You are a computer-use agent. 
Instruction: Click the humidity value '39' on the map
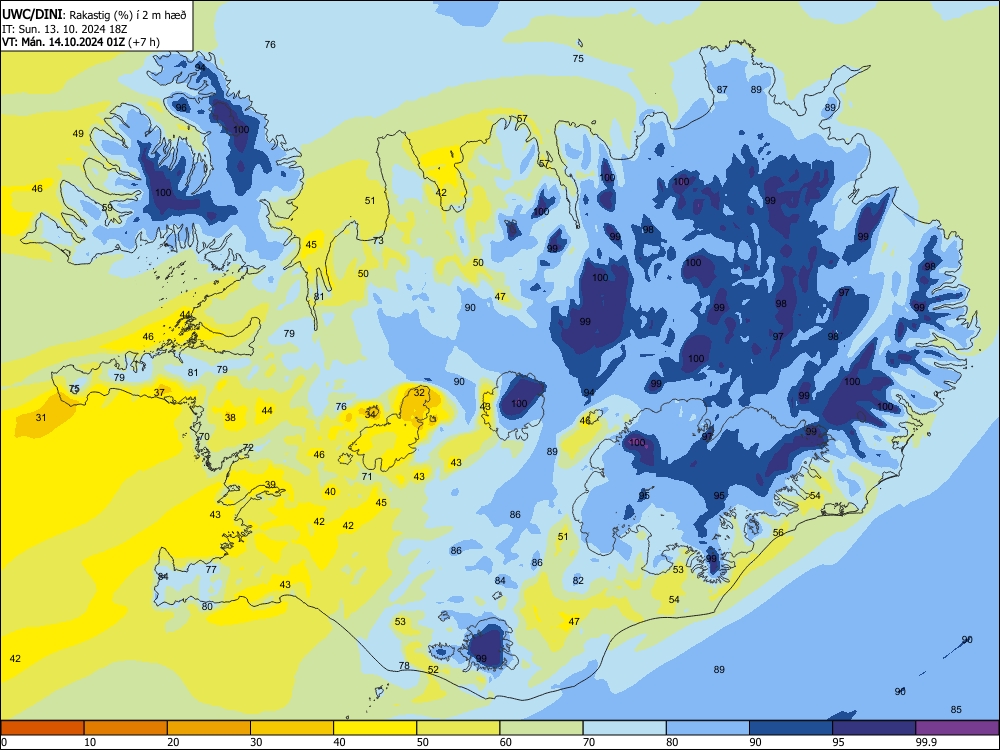point(270,485)
